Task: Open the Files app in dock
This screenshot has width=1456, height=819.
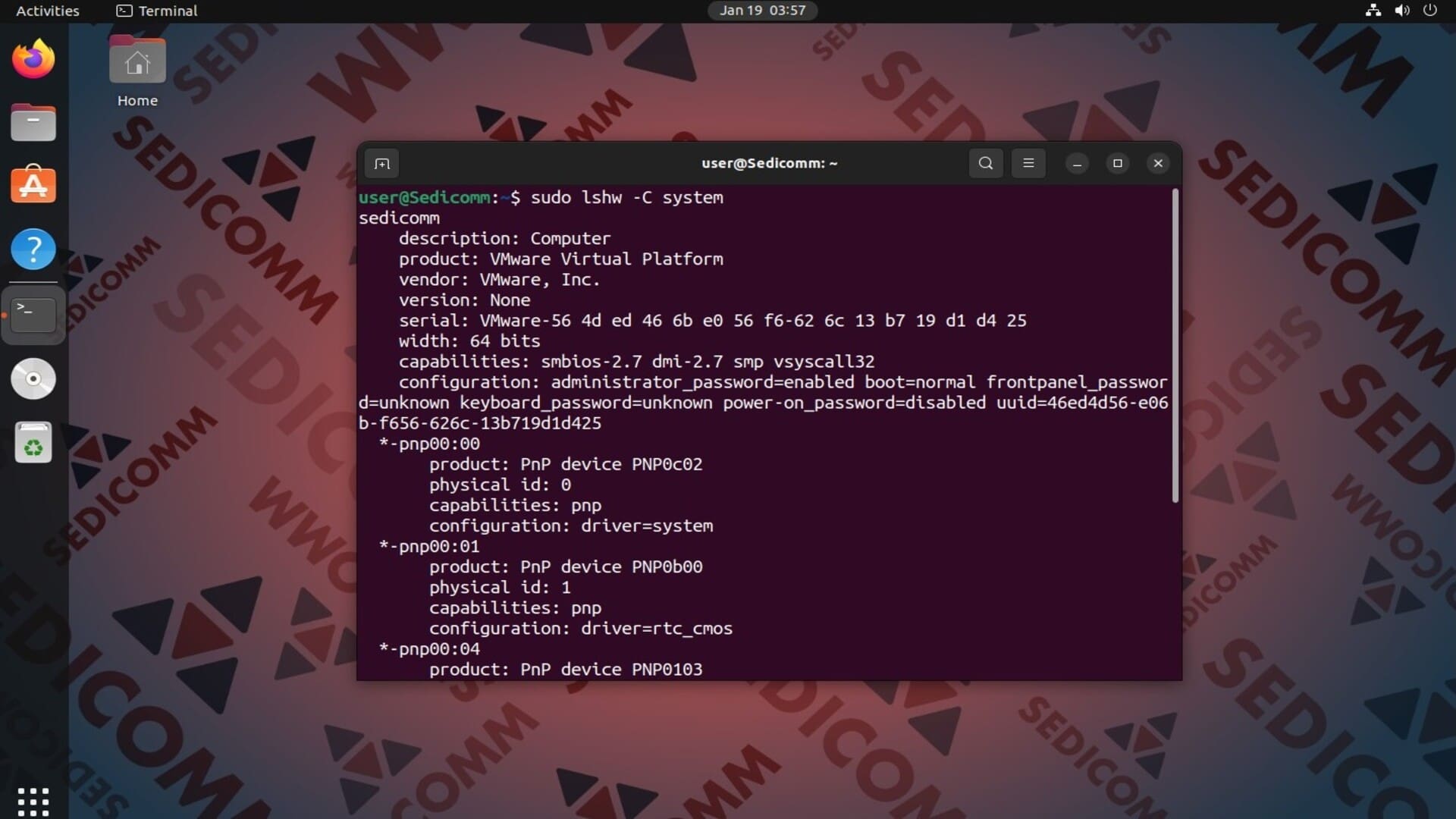Action: (x=33, y=123)
